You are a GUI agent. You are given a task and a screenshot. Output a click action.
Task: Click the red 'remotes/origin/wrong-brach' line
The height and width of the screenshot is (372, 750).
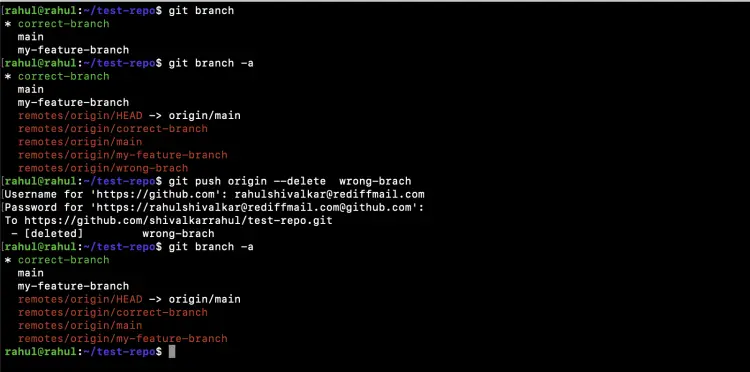103,168
